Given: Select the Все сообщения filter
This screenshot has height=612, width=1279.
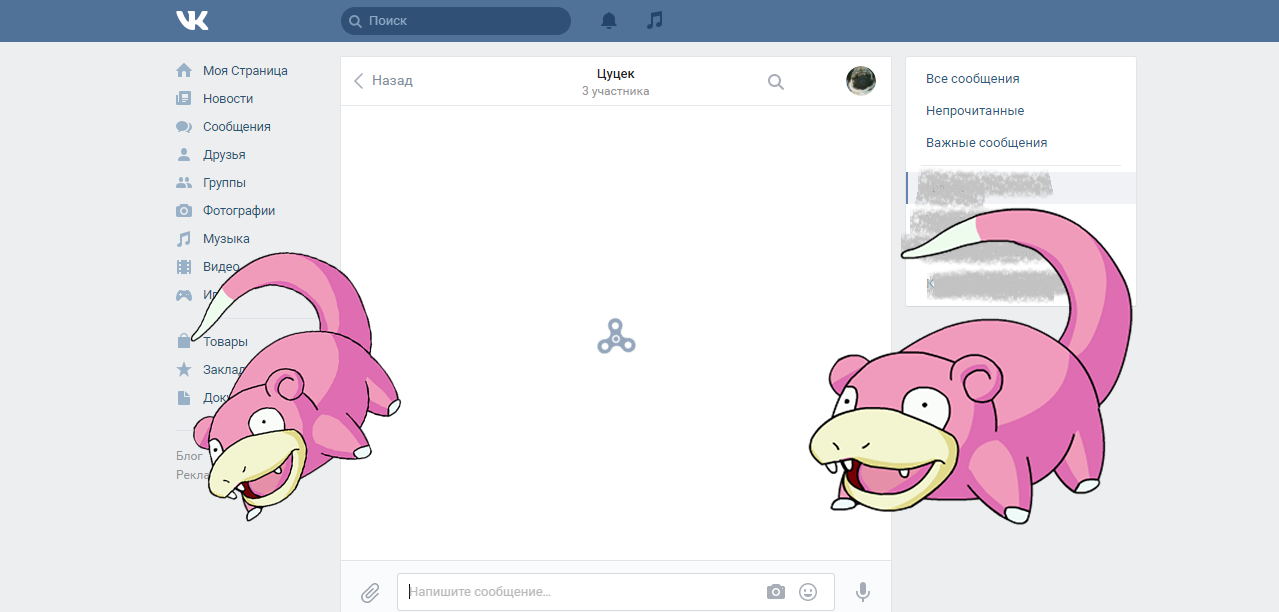Looking at the screenshot, I should (972, 79).
